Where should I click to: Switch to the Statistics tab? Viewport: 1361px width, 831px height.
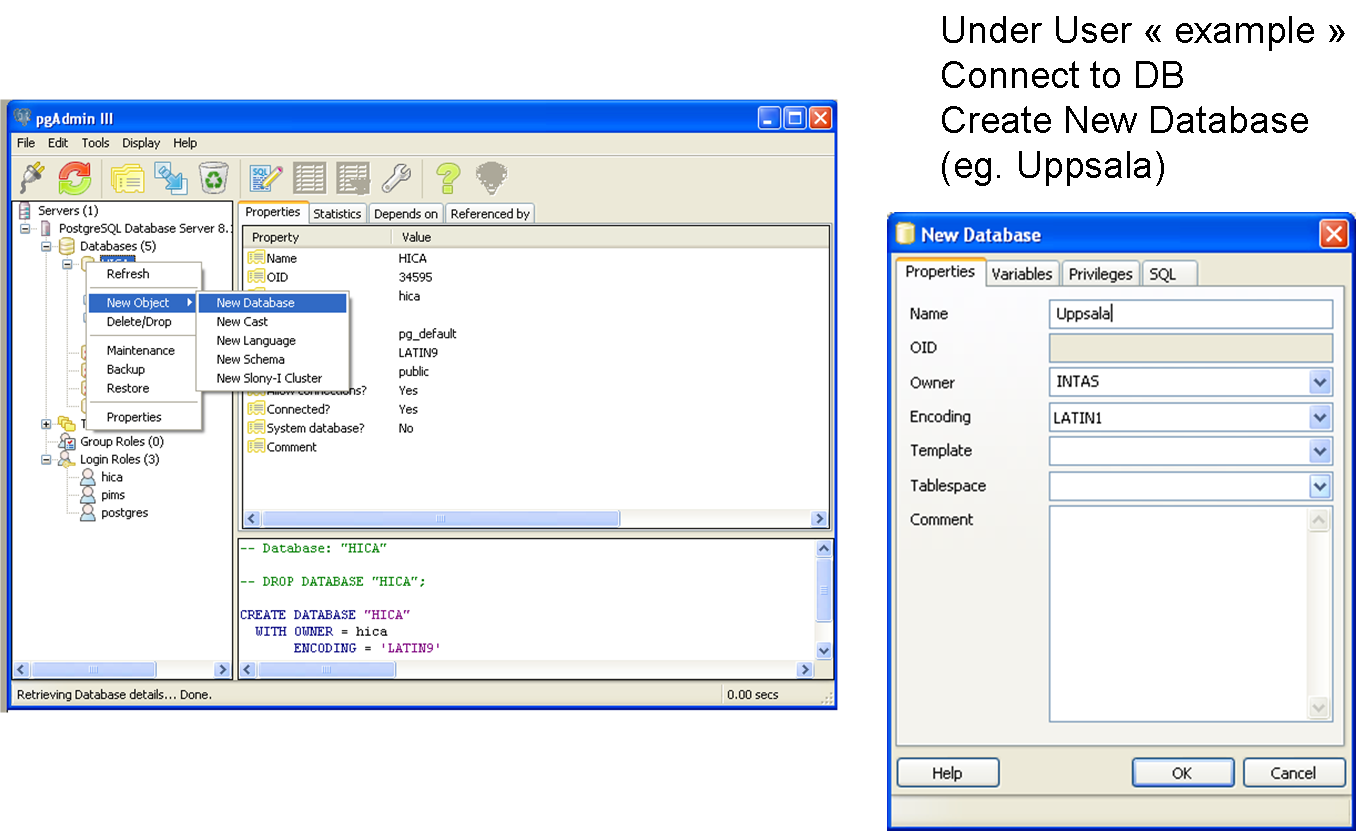(x=337, y=214)
